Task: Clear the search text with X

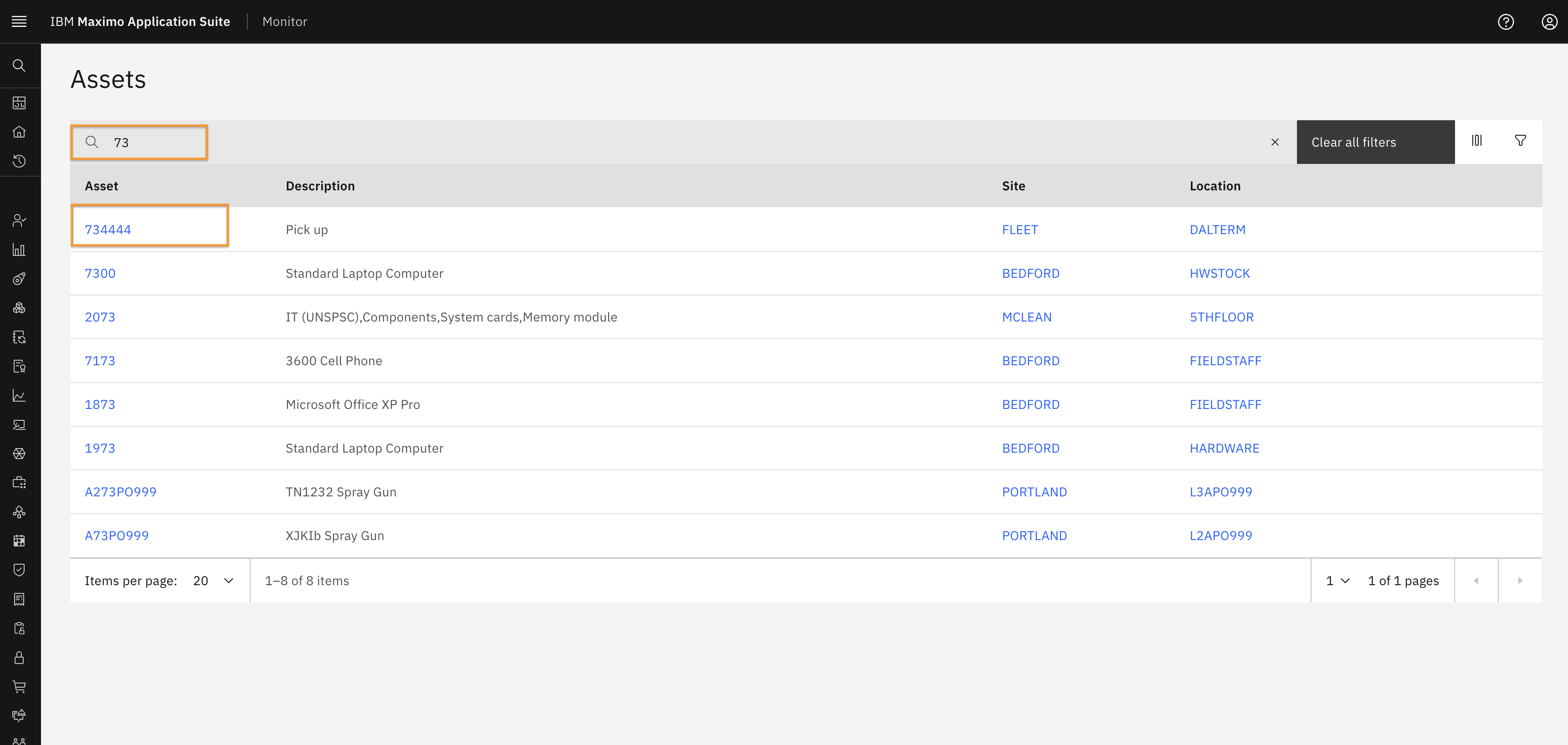Action: pos(1275,143)
